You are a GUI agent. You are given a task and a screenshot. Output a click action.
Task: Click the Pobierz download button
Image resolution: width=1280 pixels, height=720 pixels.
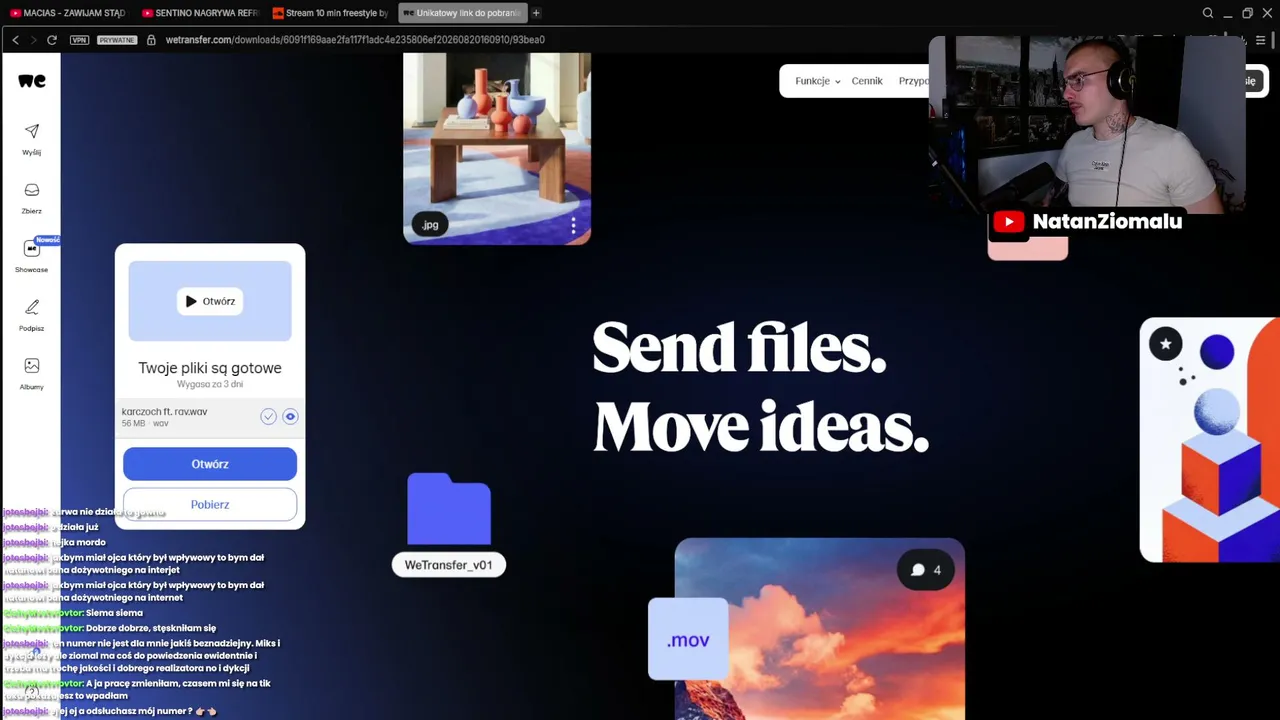pyautogui.click(x=210, y=504)
